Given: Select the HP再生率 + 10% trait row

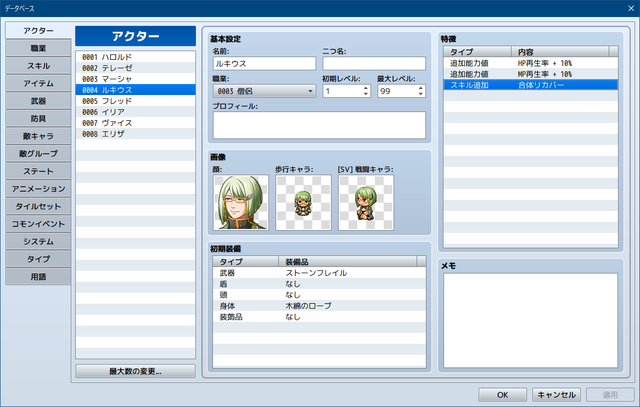Looking at the screenshot, I should tap(531, 63).
